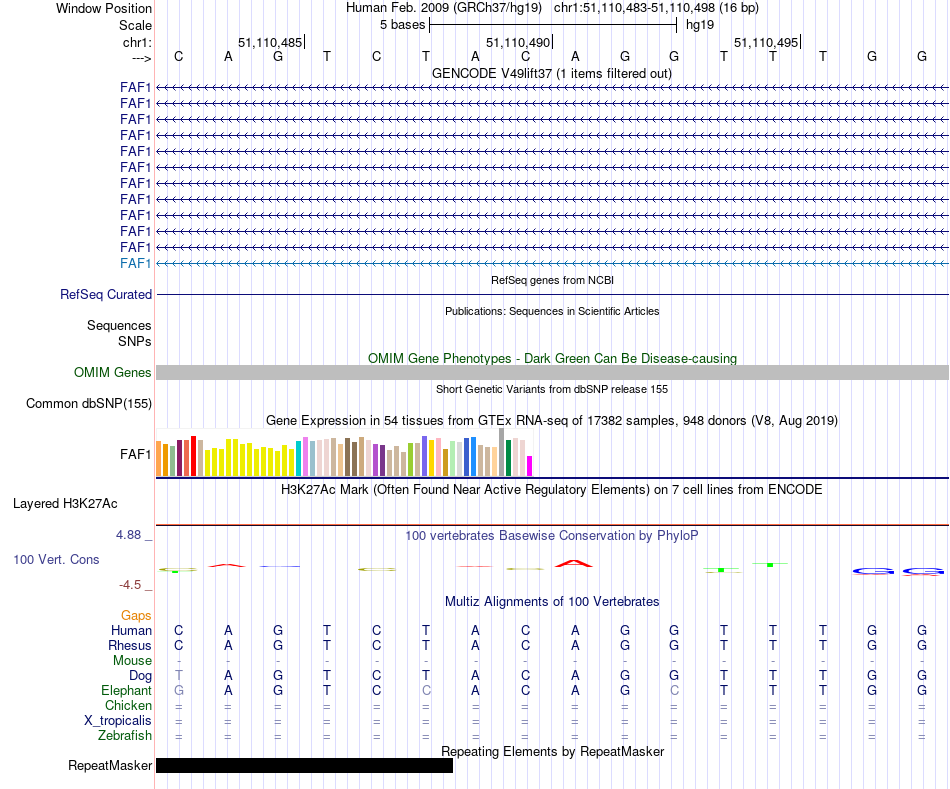Click the RefSeq Curated track label
950x789 pixels.
click(x=105, y=295)
